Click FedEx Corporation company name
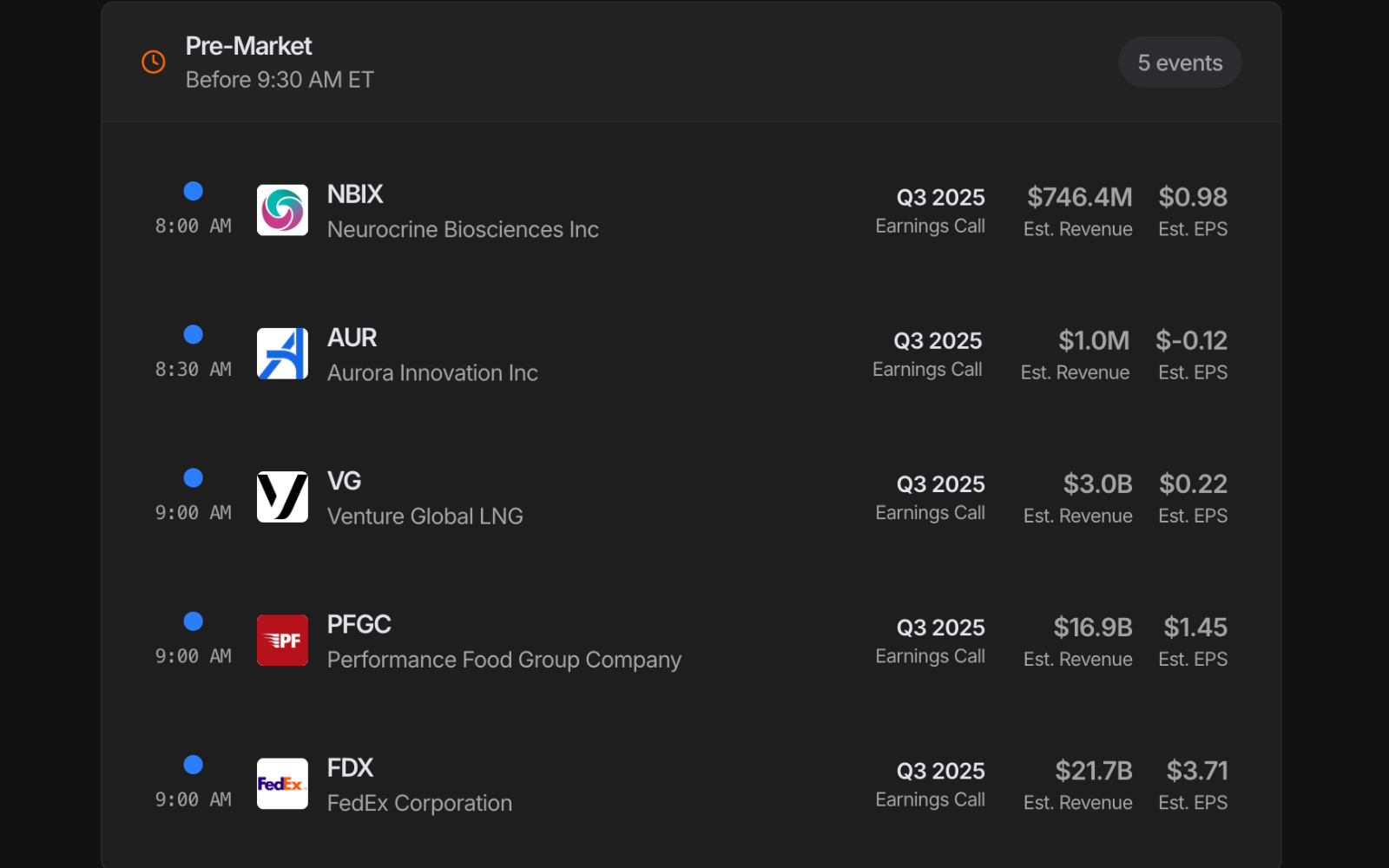1389x868 pixels. 419,804
